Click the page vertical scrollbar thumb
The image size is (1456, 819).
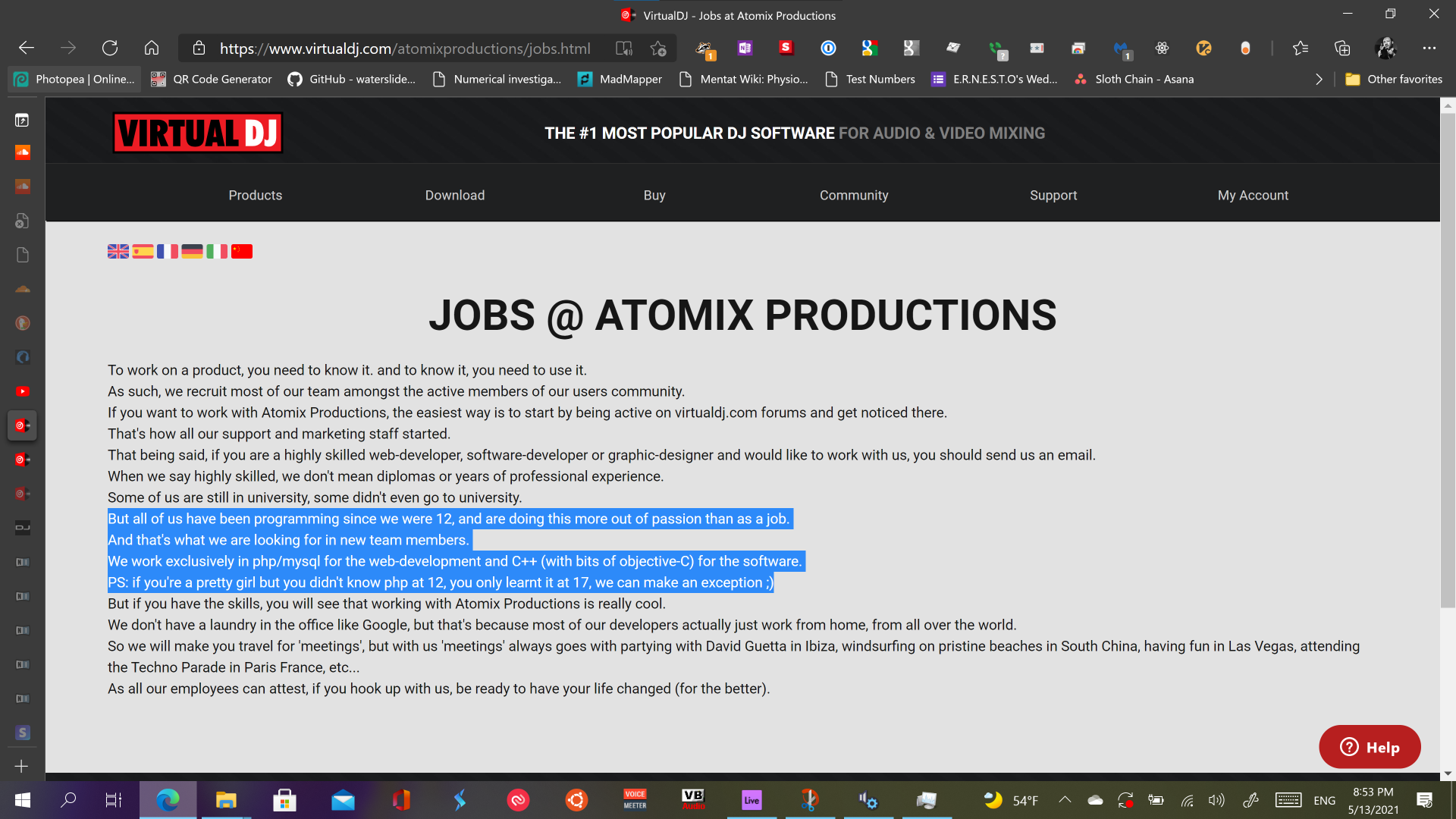(1448, 360)
